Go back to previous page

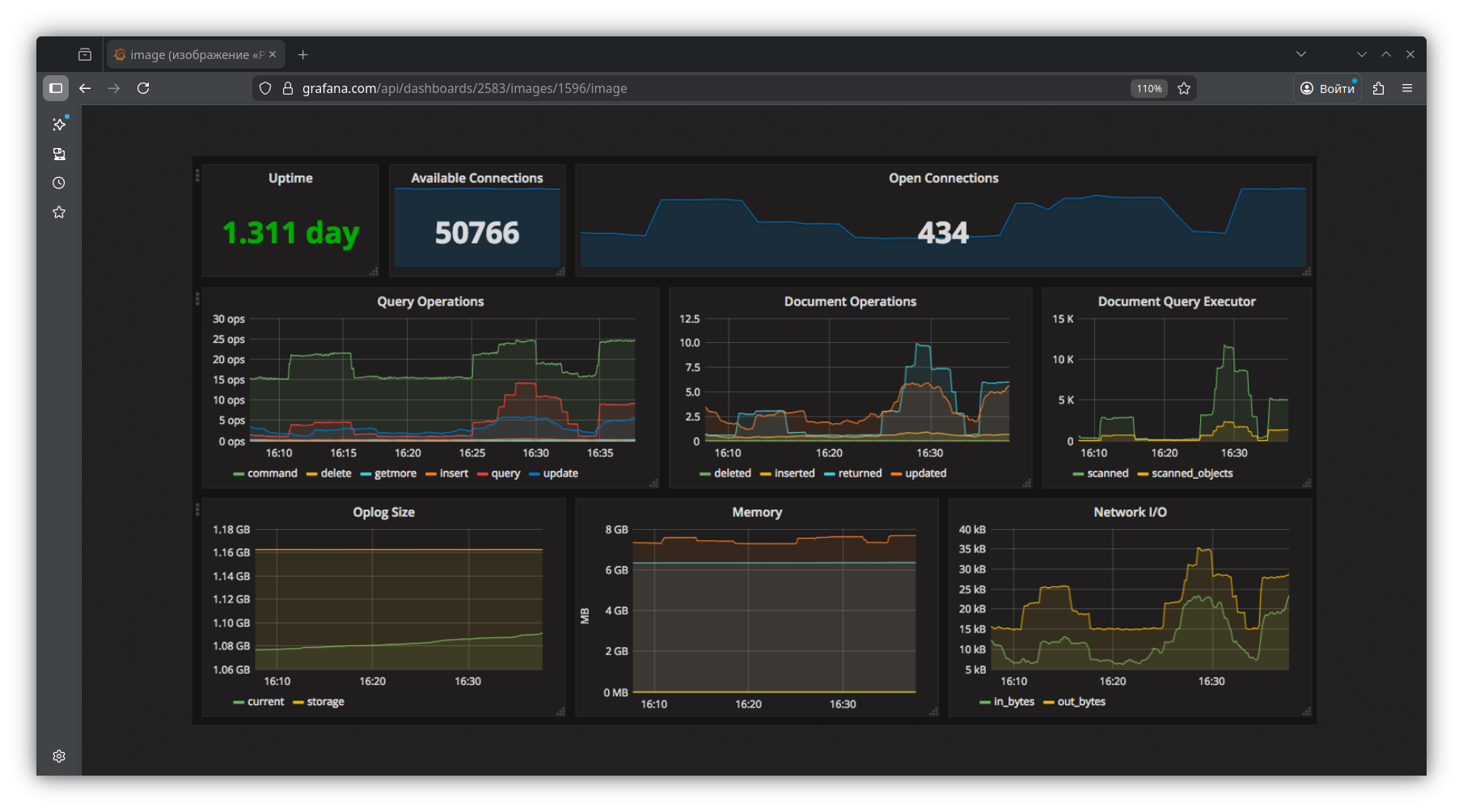point(85,88)
